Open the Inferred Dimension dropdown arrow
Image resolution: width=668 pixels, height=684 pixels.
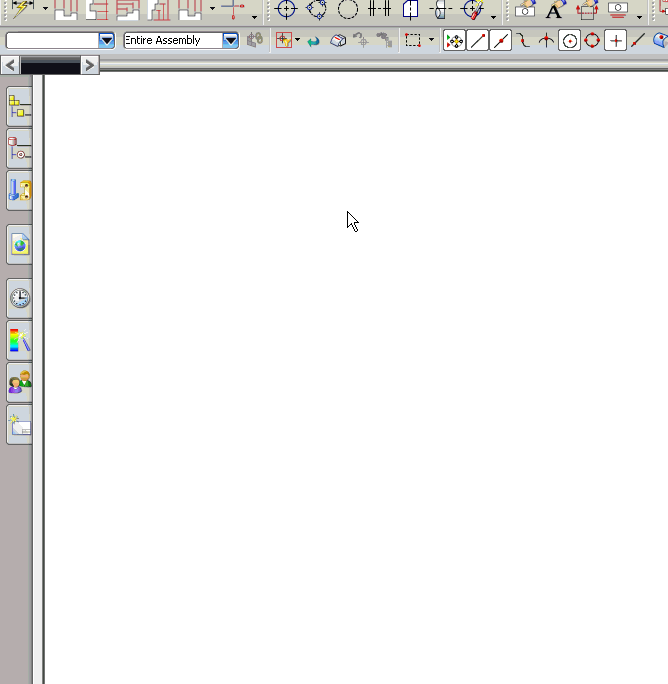(45, 8)
